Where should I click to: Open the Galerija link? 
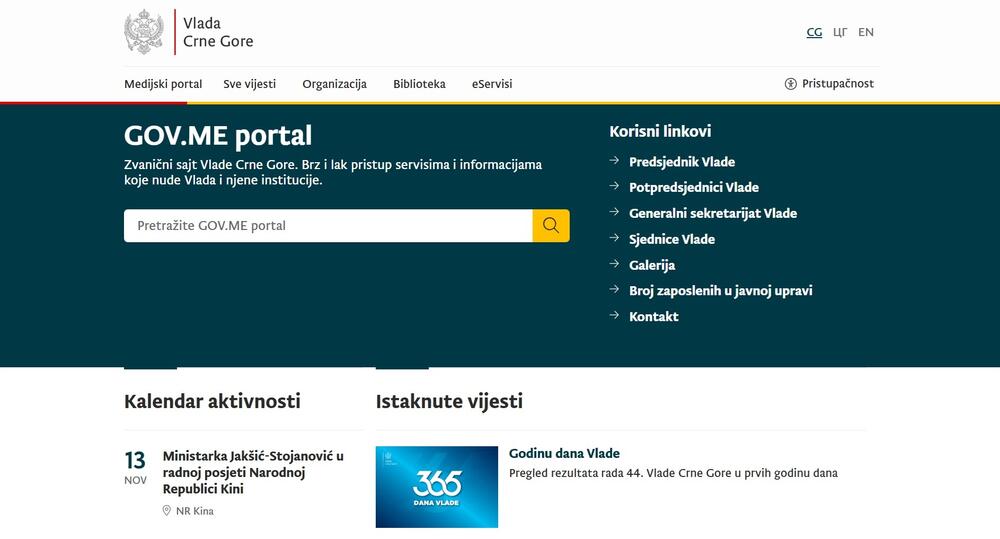[x=652, y=265]
